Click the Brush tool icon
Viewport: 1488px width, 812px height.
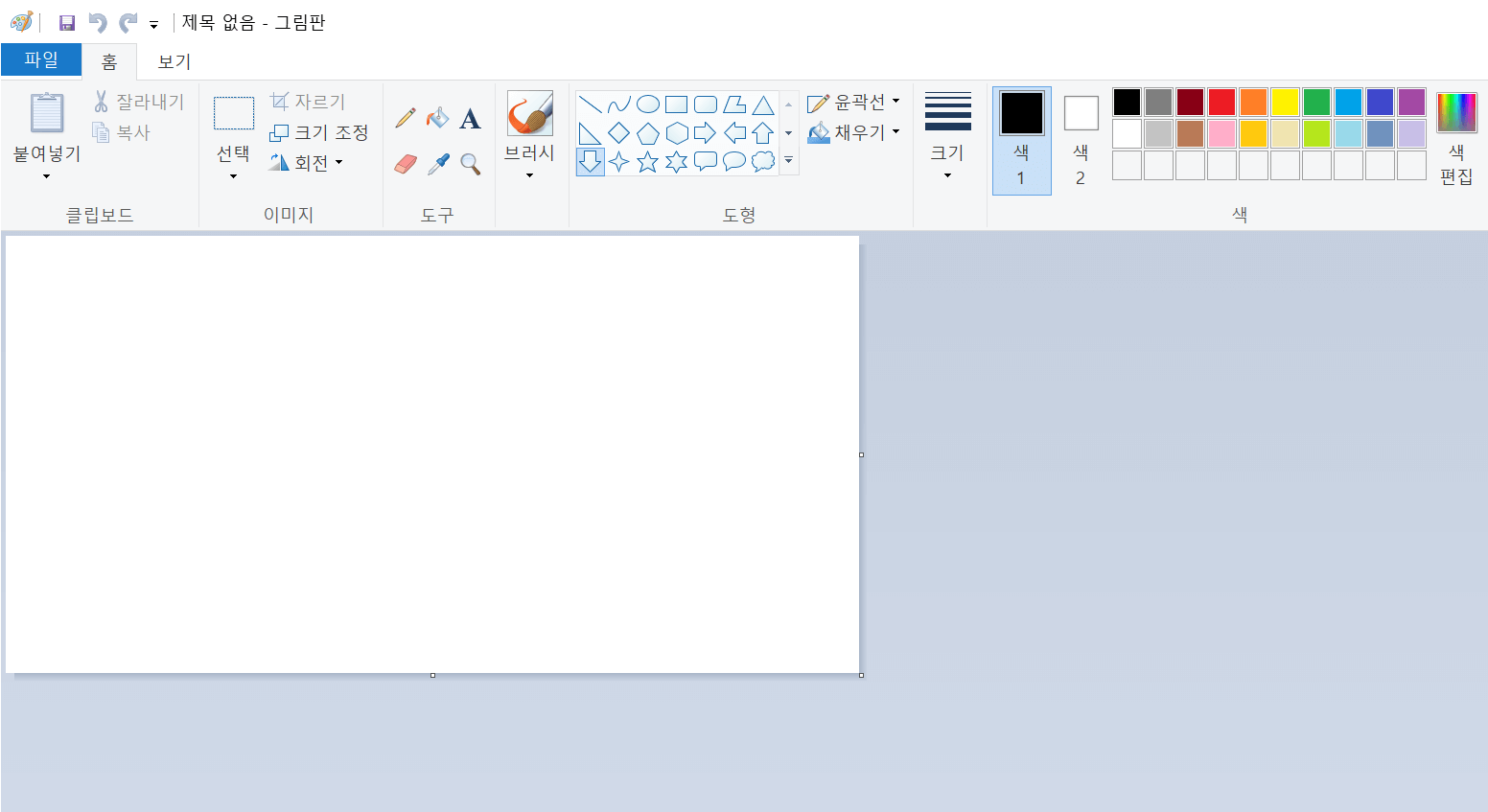(530, 114)
